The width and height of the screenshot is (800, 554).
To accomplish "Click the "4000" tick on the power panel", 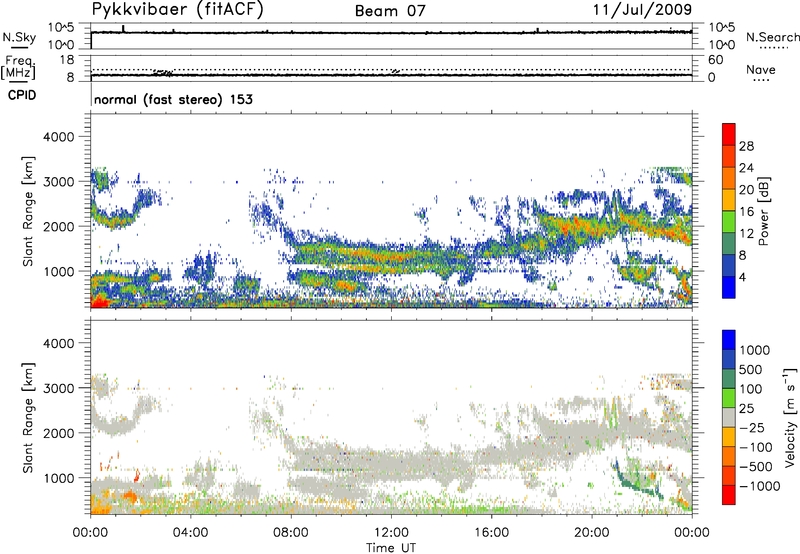I will tap(58, 137).
